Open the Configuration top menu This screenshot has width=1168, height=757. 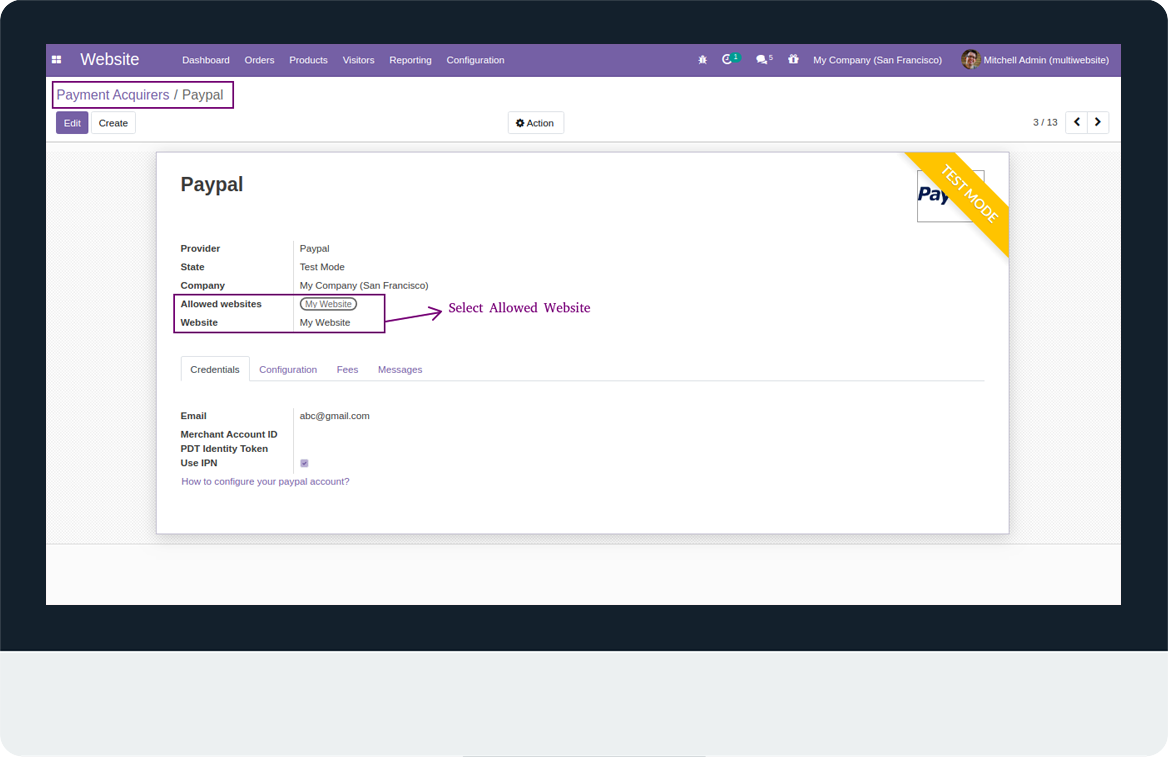click(x=475, y=60)
